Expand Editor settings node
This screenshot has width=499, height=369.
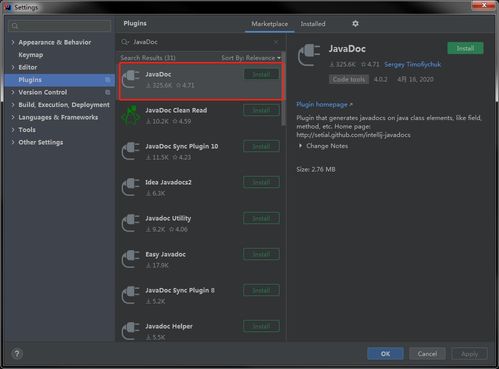13,67
